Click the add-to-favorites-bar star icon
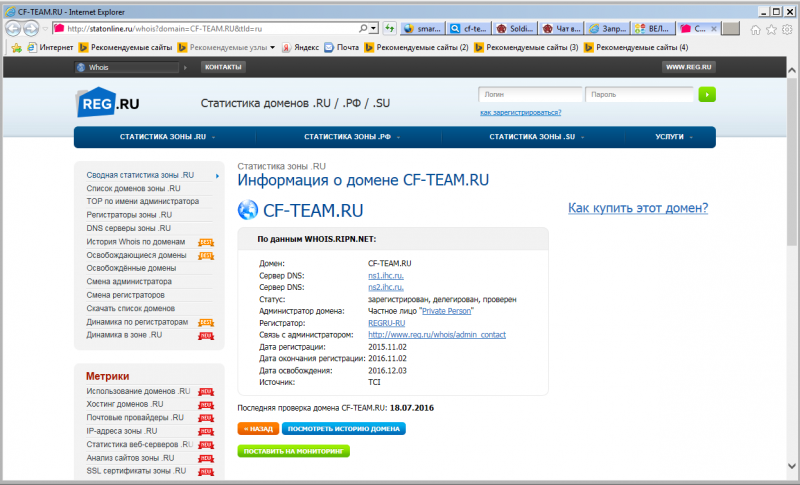Image resolution: width=800 pixels, height=485 pixels. click(x=16, y=47)
